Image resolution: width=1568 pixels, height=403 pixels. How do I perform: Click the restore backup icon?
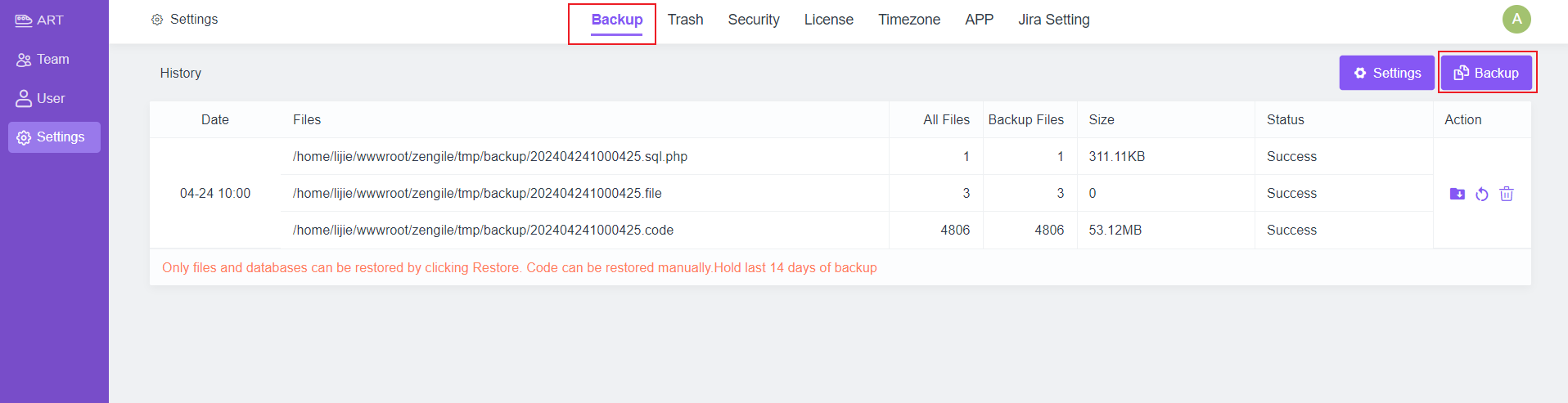[1481, 194]
